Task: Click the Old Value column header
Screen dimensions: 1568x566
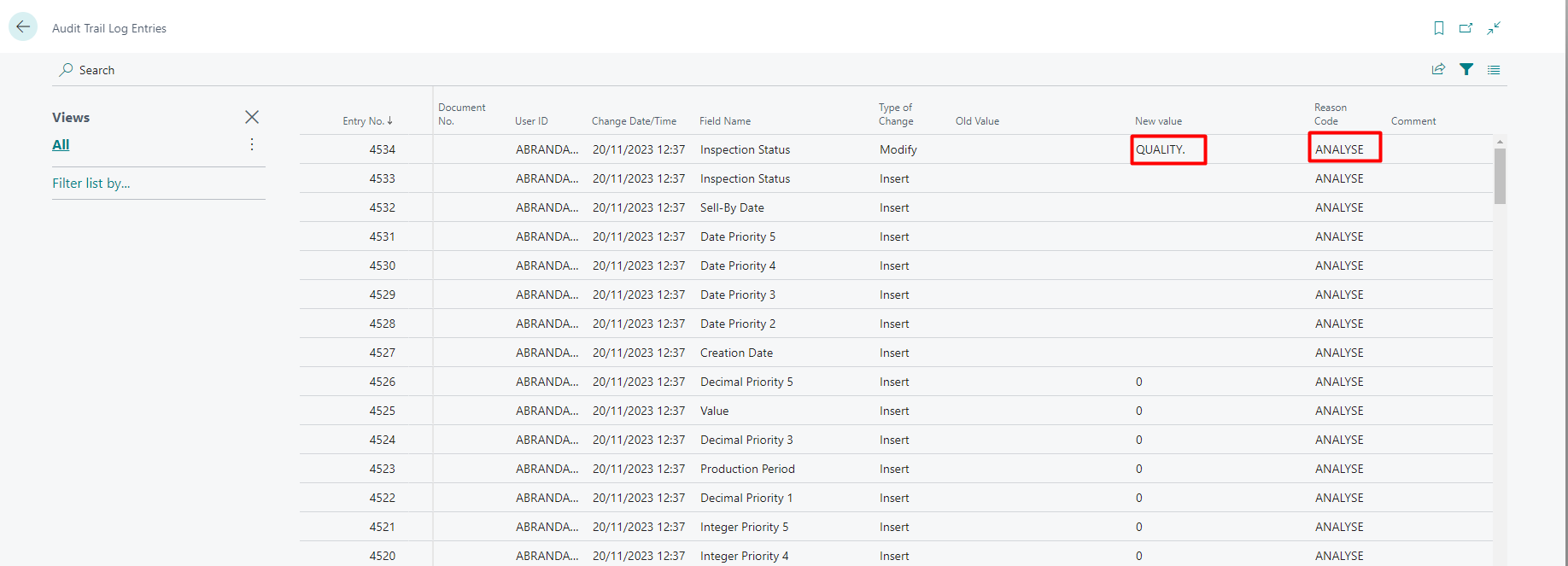Action: click(977, 121)
